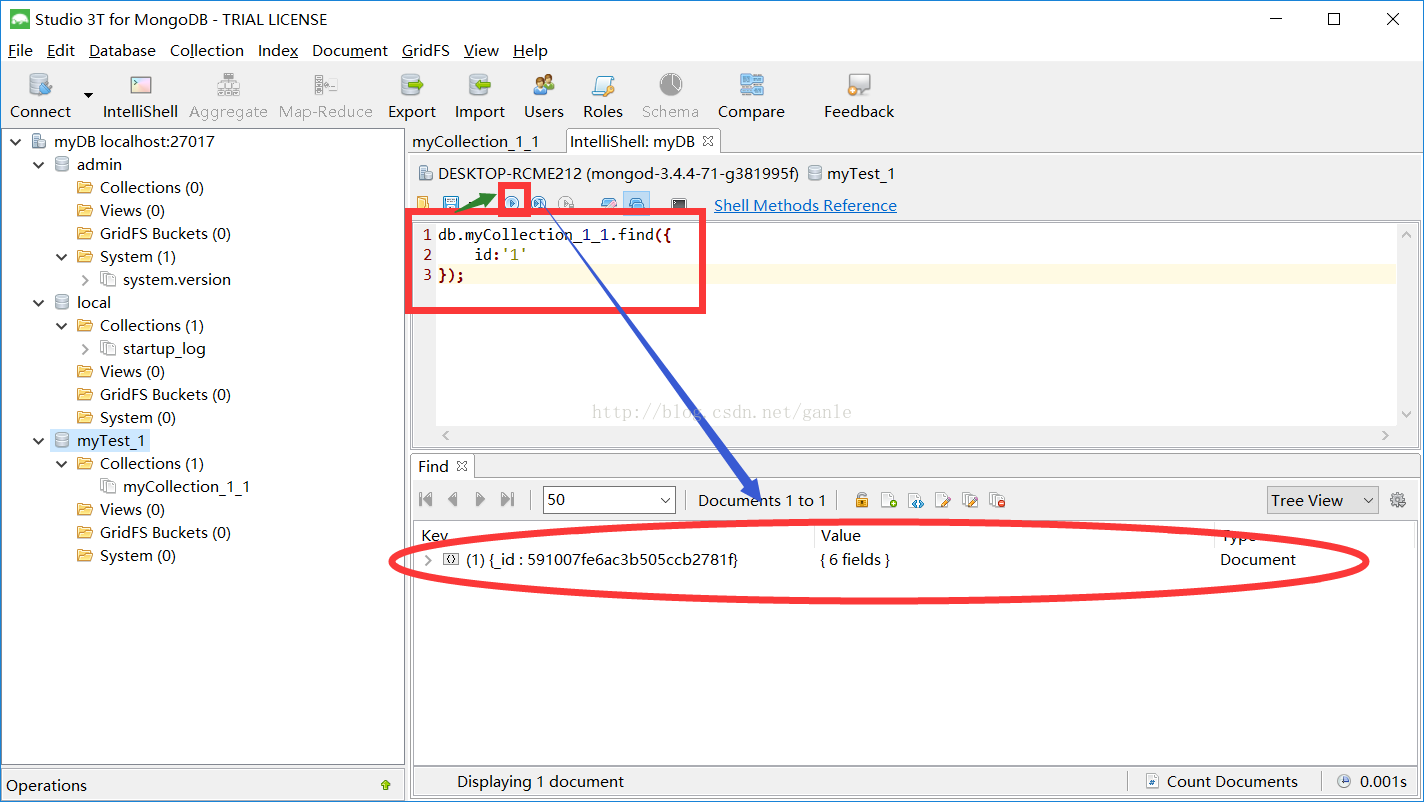The height and width of the screenshot is (802, 1424).
Task: Expand the system.version collection
Action: pyautogui.click(x=85, y=280)
